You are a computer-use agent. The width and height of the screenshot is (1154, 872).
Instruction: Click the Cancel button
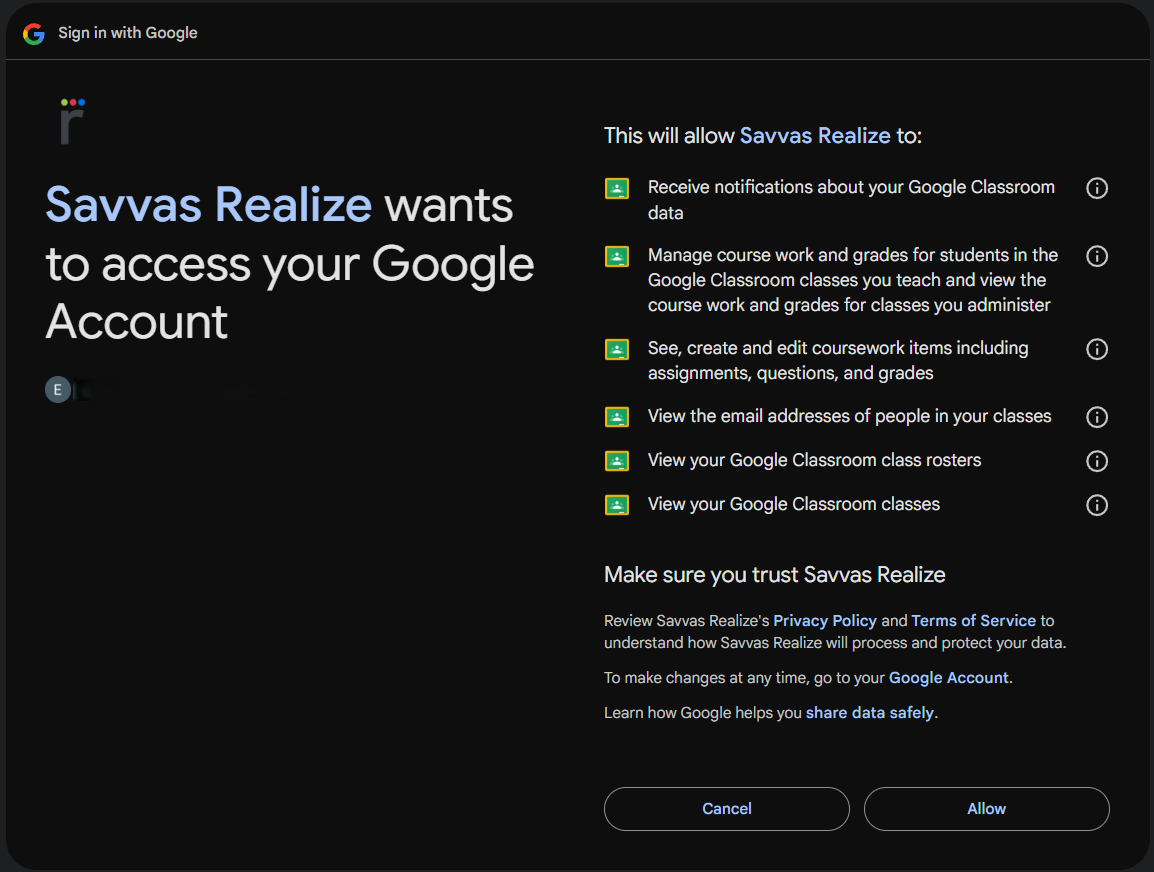pyautogui.click(x=726, y=809)
